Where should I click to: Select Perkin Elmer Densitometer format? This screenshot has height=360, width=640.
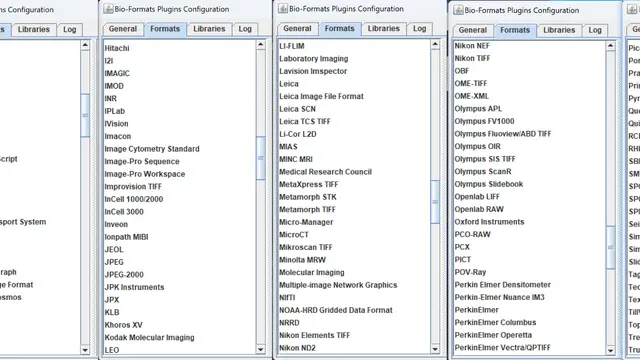tap(502, 284)
